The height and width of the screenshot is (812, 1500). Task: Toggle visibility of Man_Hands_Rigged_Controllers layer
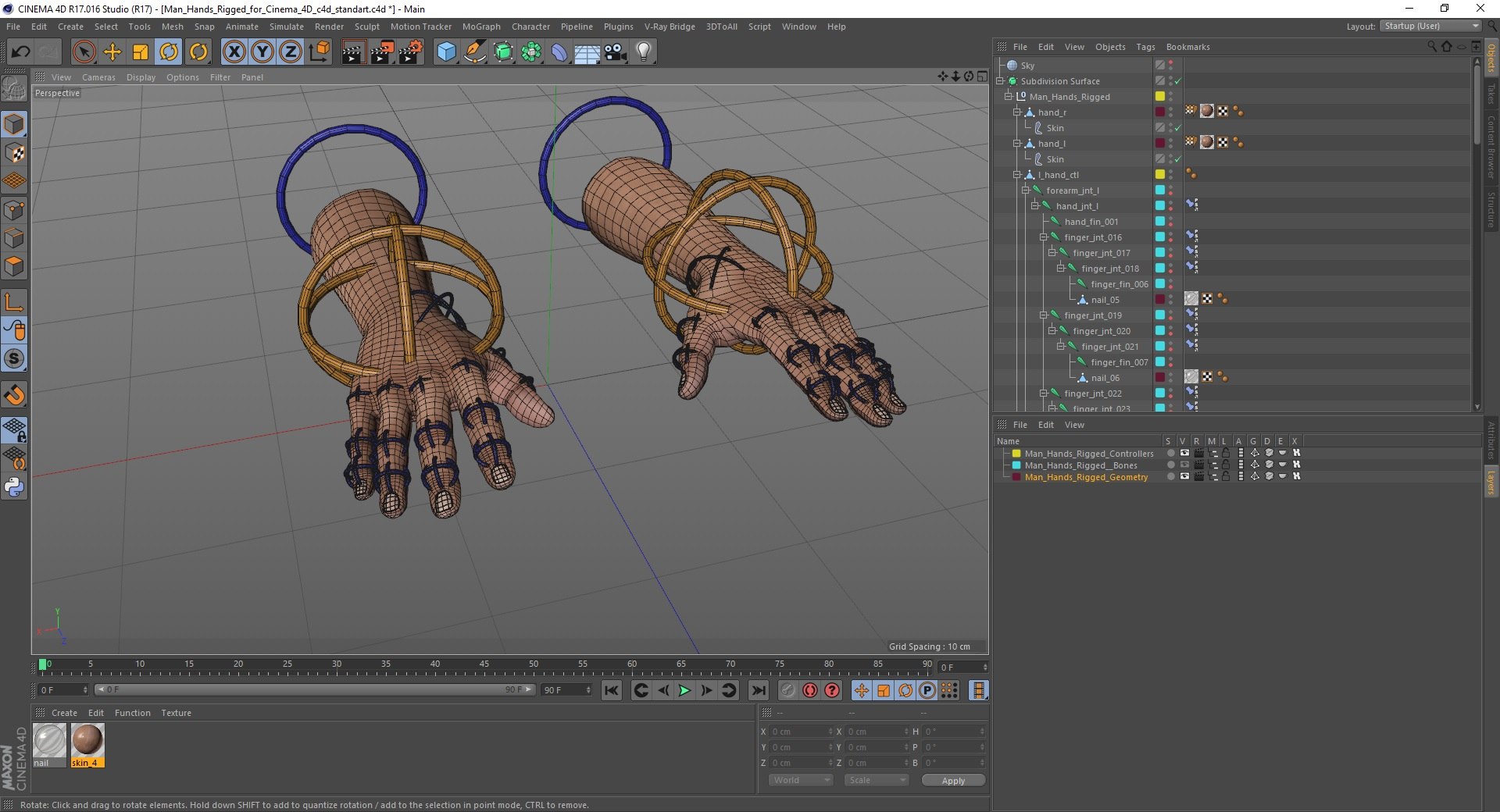coord(1184,453)
